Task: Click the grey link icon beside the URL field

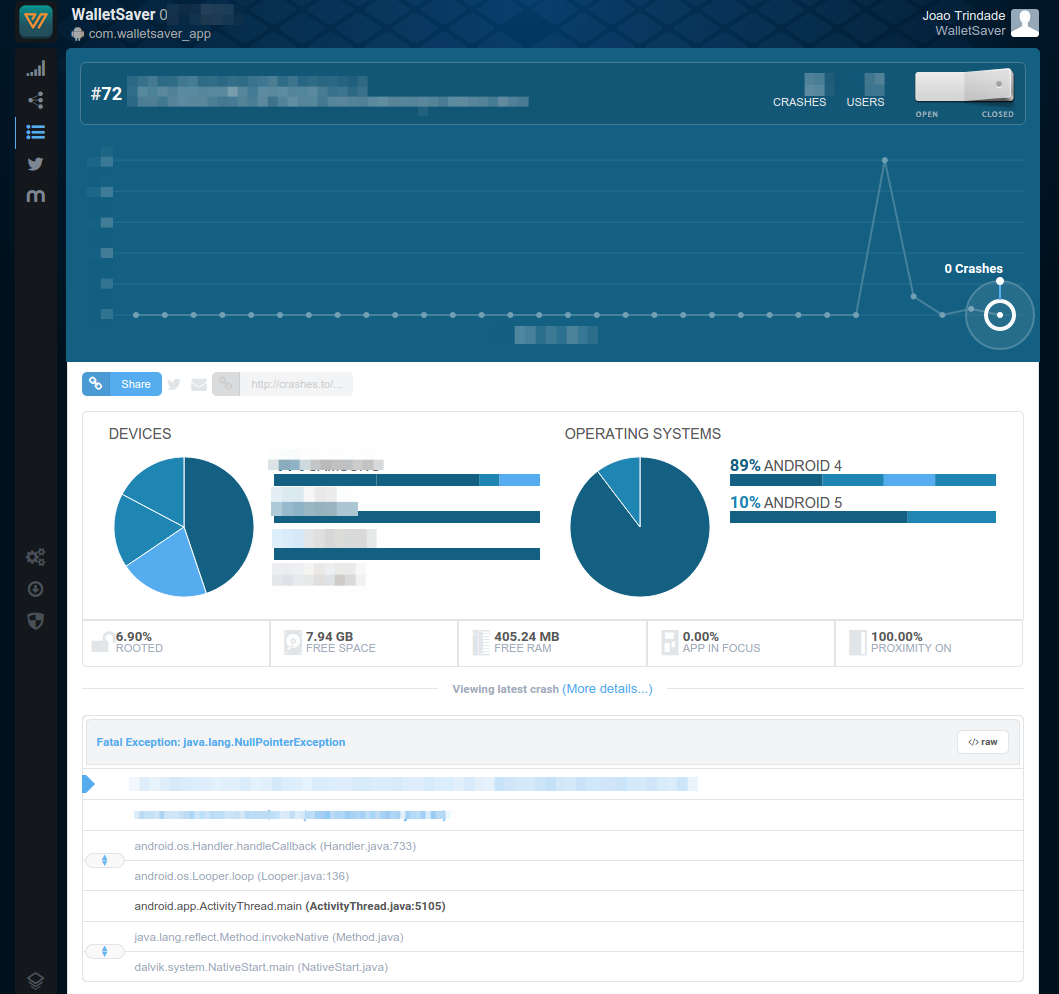Action: 226,384
